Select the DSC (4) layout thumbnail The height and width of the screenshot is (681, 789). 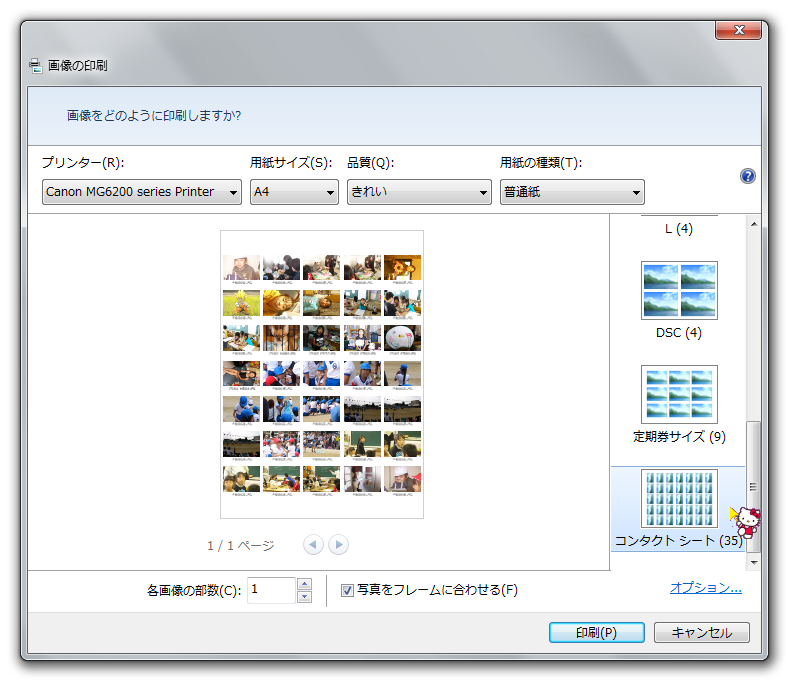[x=679, y=291]
